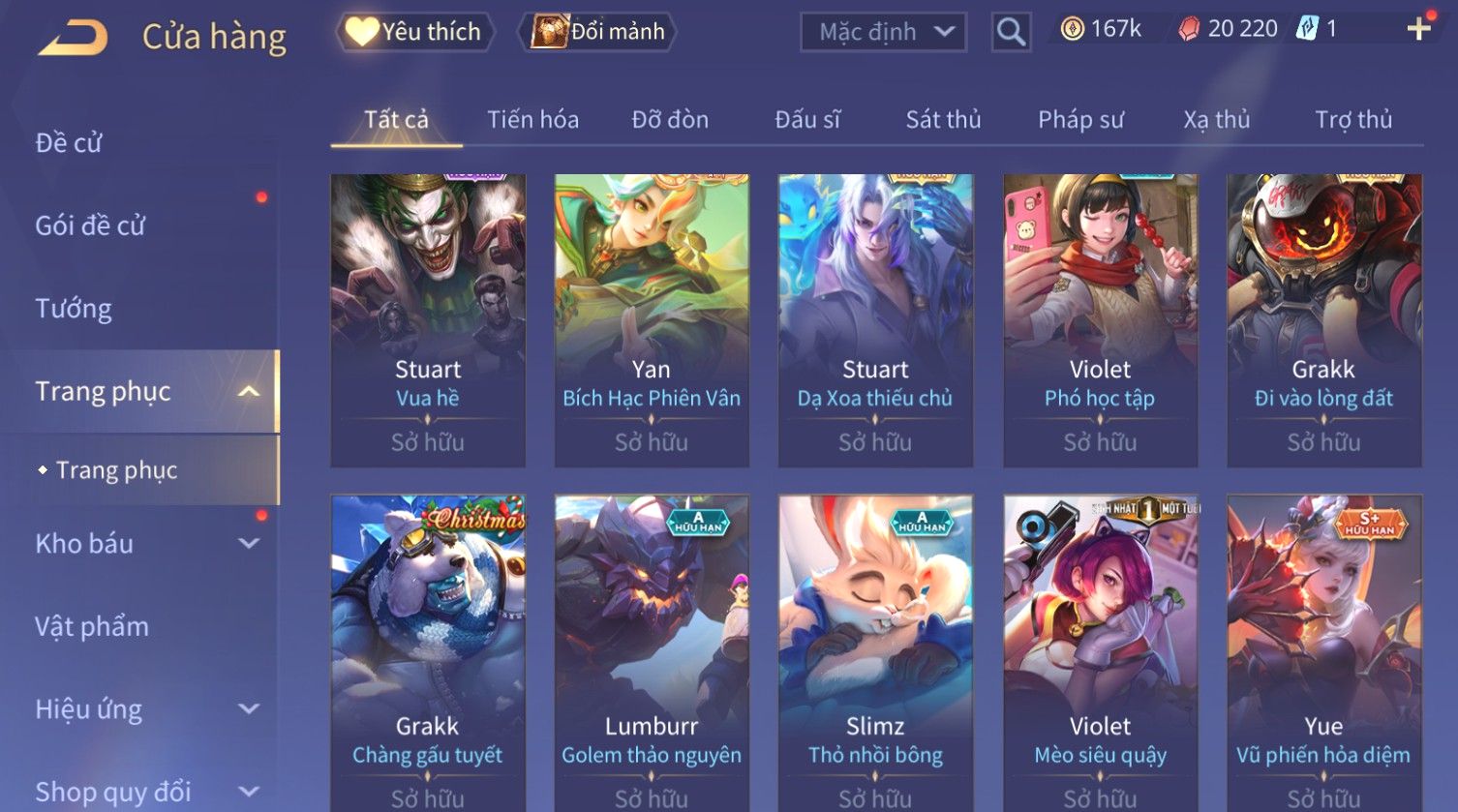Screen dimensions: 1458x812
Task: Open the search magnifier icon
Action: click(1011, 32)
